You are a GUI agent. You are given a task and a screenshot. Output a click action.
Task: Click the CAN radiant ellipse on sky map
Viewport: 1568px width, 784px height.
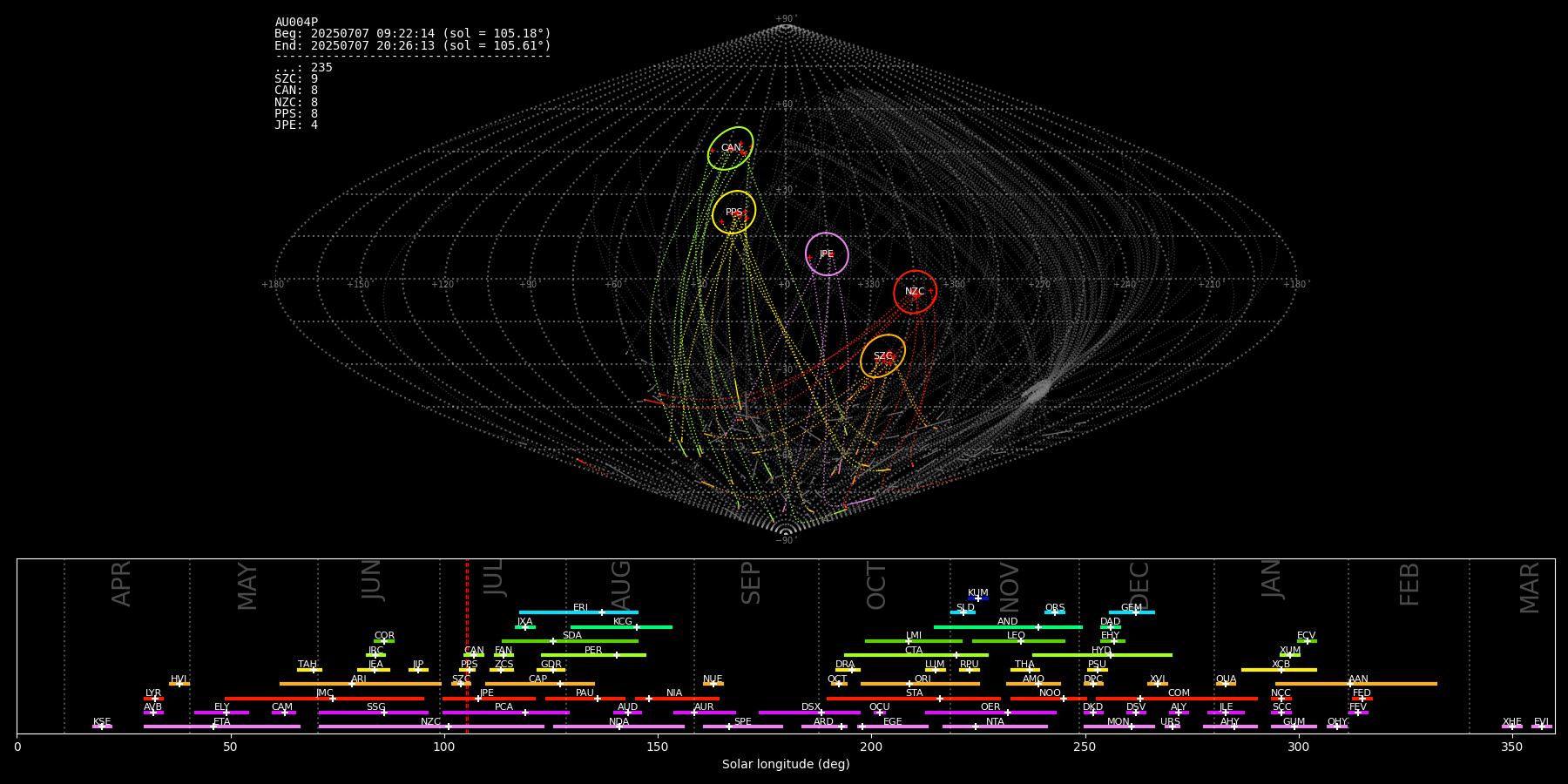point(730,148)
